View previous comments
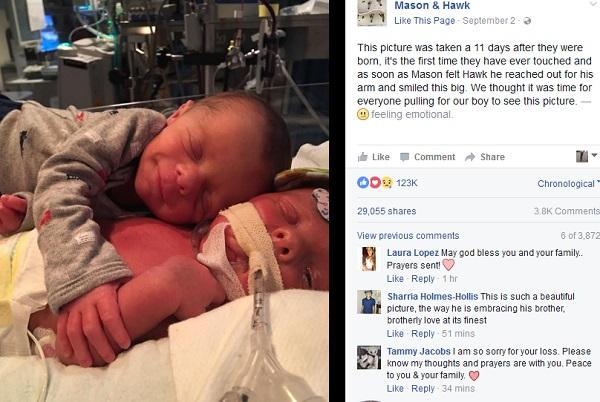This screenshot has height=402, width=600. [x=408, y=236]
